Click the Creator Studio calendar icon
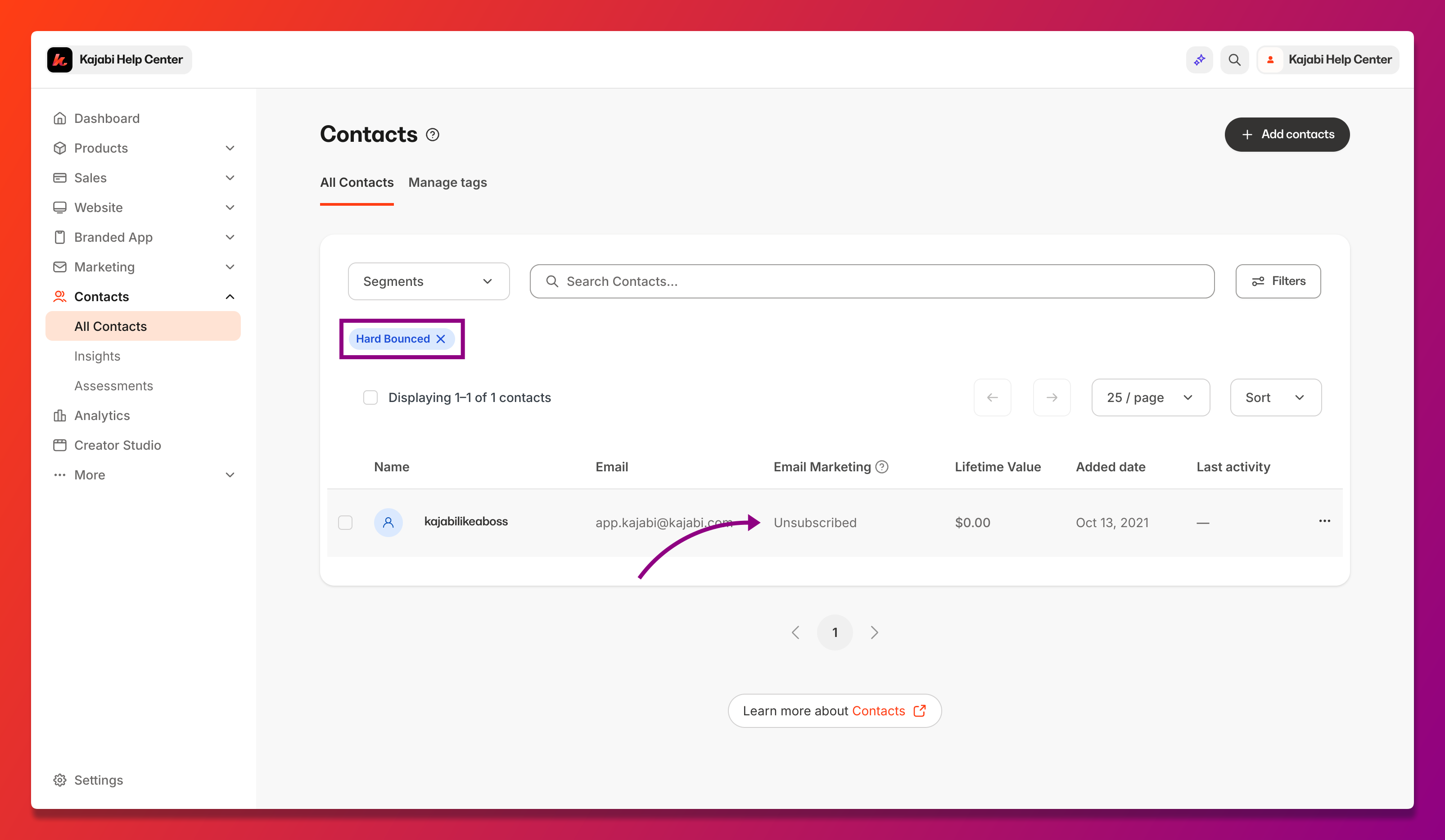The image size is (1445, 840). (x=59, y=446)
